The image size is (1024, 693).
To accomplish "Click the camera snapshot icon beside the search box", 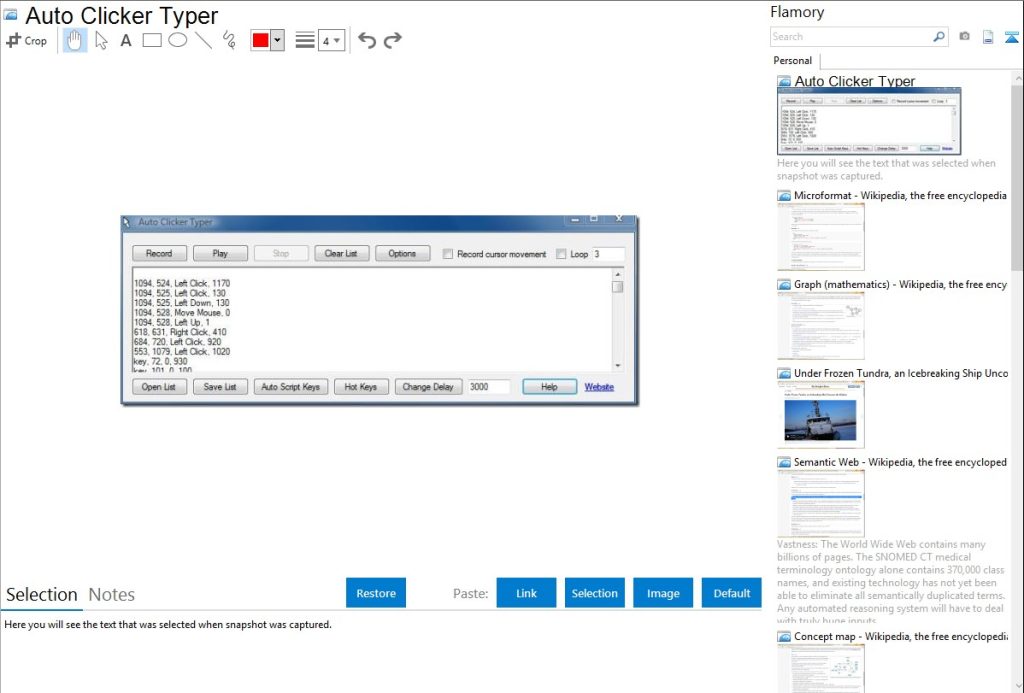I will click(x=963, y=36).
